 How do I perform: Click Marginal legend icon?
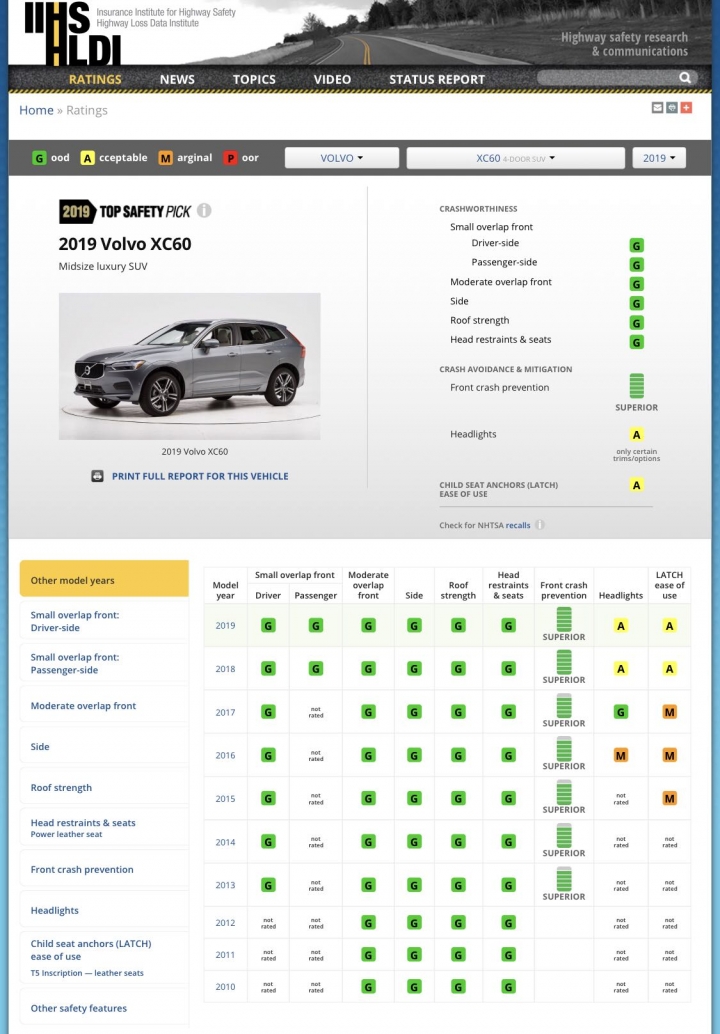pyautogui.click(x=165, y=158)
